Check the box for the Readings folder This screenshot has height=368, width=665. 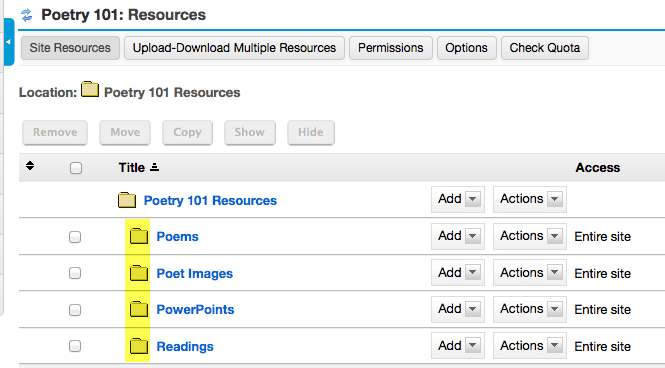pos(75,346)
